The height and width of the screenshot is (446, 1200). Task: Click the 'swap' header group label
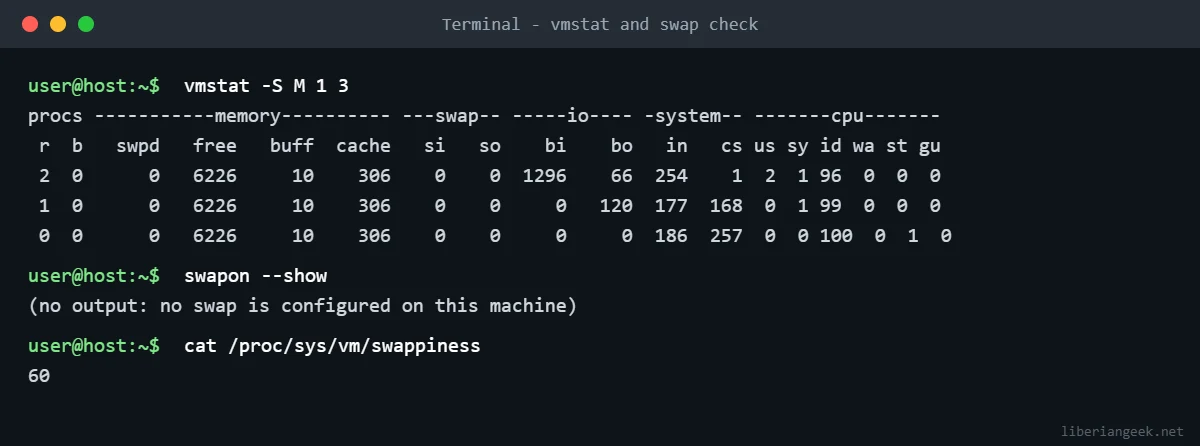point(458,116)
